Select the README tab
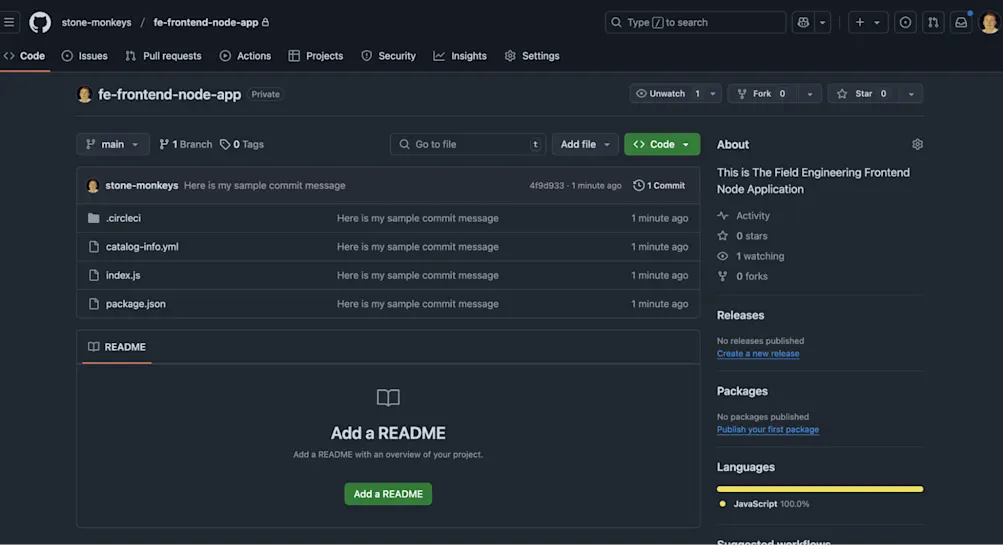This screenshot has width=1003, height=545. 116,347
